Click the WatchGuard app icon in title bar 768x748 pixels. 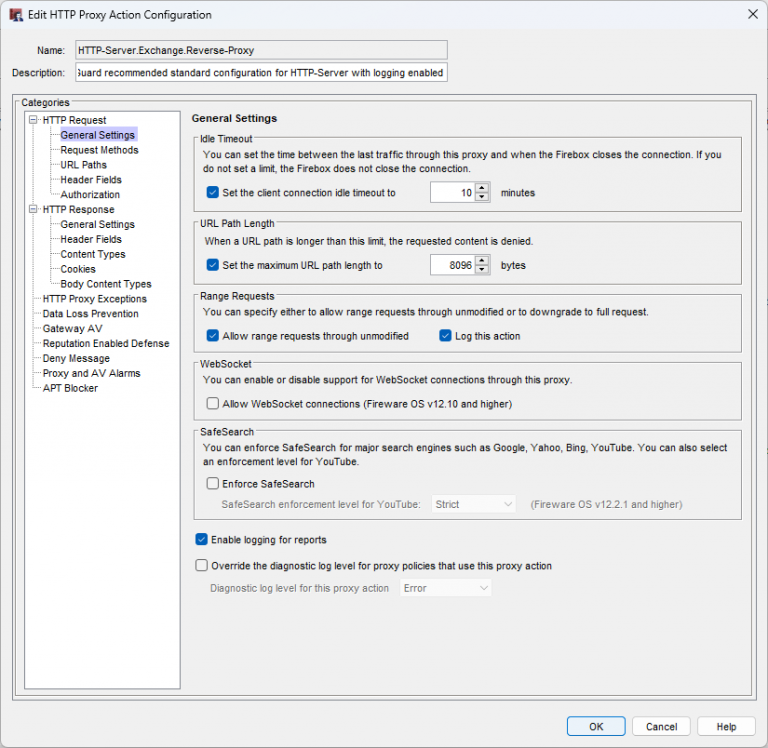[x=16, y=15]
